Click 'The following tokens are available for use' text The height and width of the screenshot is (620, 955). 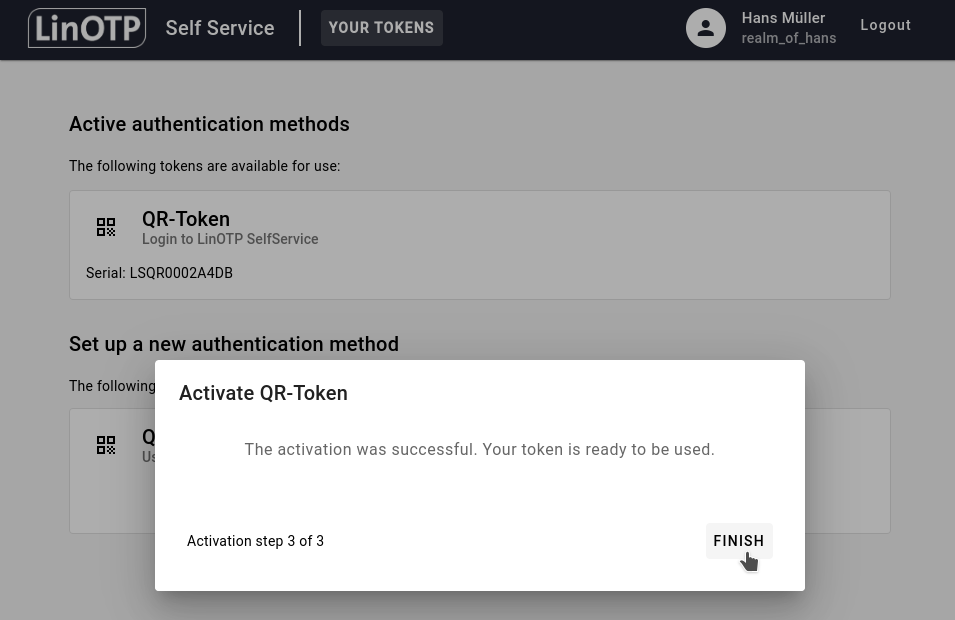204,166
